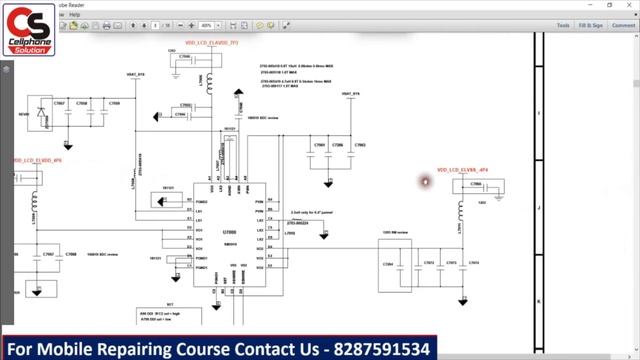Click the Create PDF toolbar icon
Screen dimensions: 640x360
(63, 26)
